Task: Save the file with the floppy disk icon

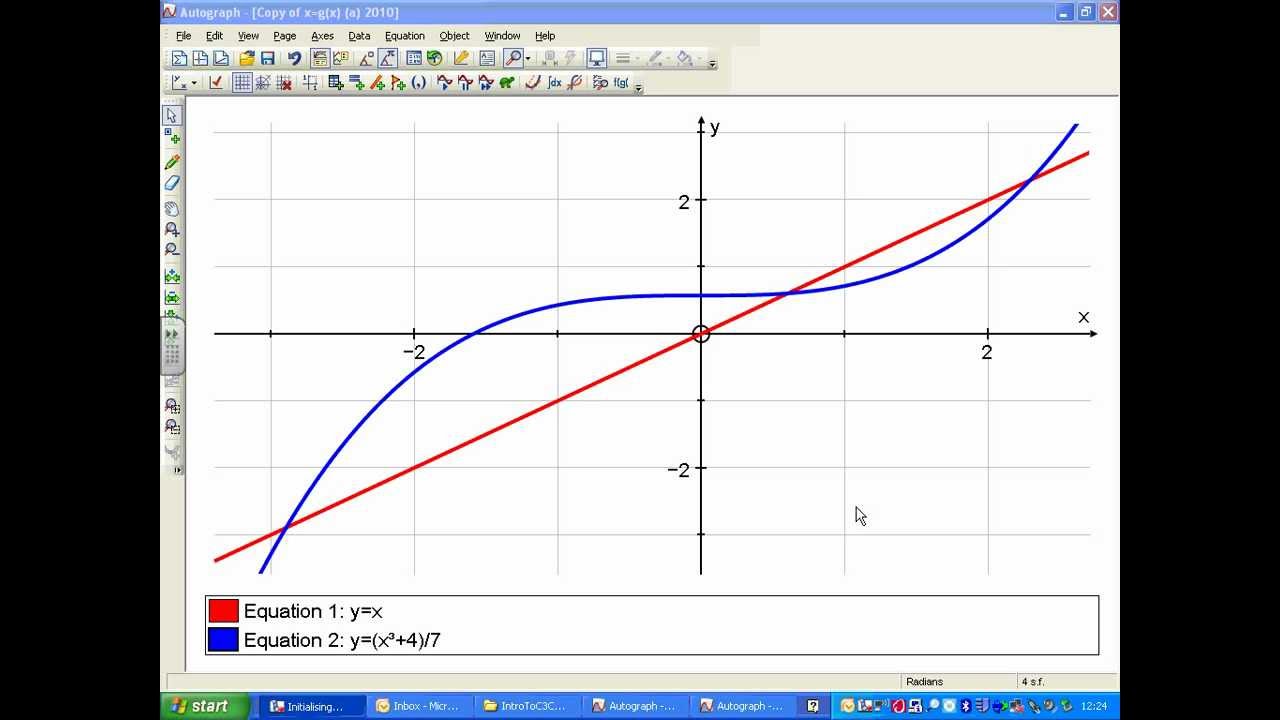Action: coord(268,58)
